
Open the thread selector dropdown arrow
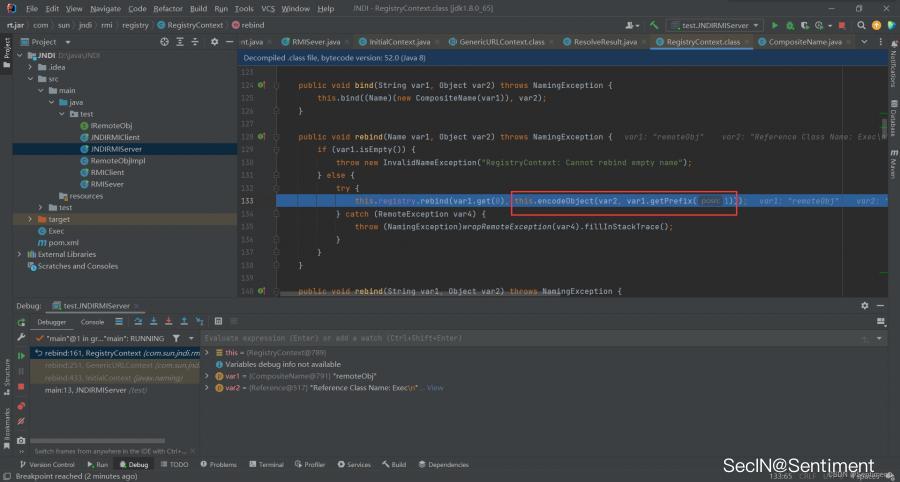192,338
